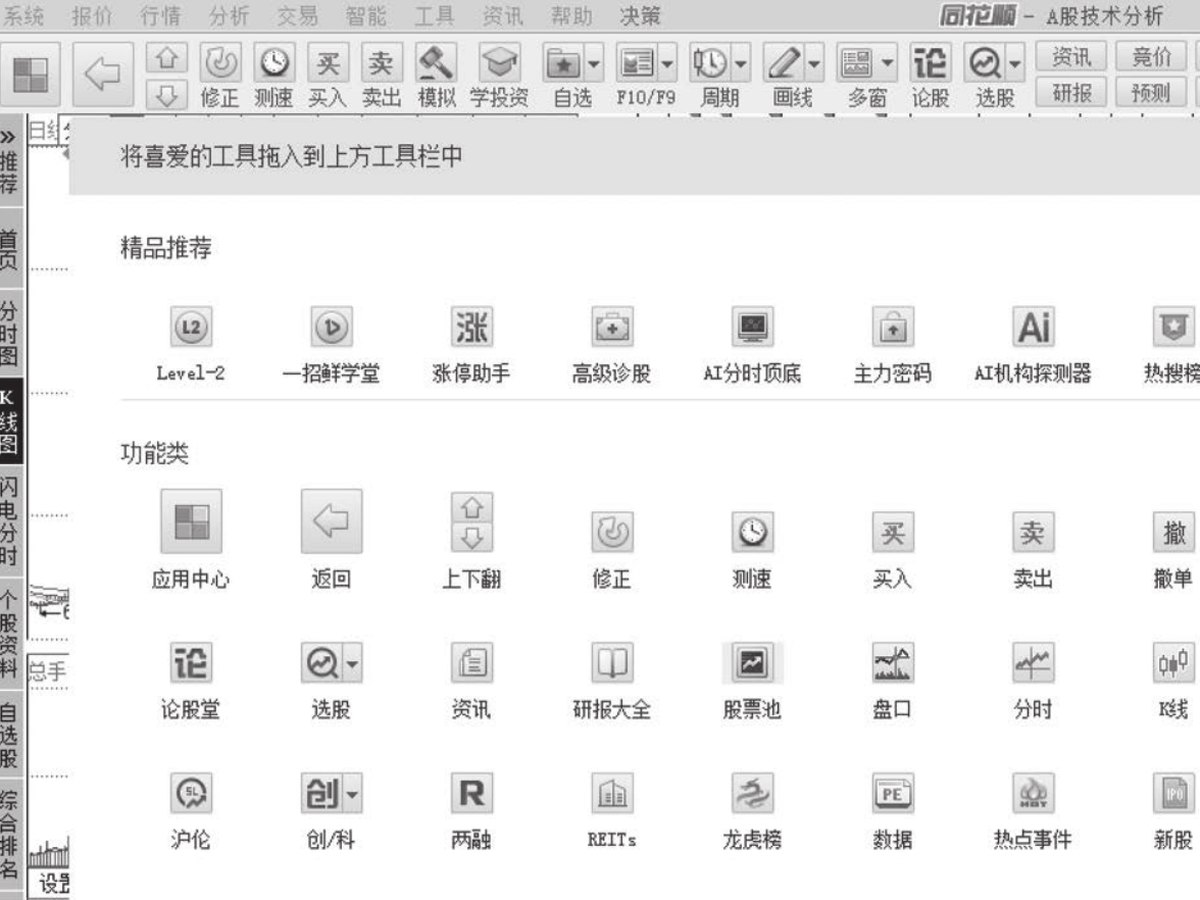Click the toolbar 研报 button
Image resolution: width=1200 pixels, height=900 pixels.
click(x=1071, y=93)
